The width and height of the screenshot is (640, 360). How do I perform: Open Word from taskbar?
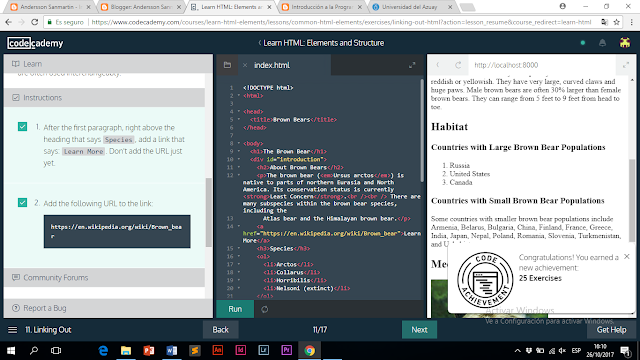tap(172, 351)
